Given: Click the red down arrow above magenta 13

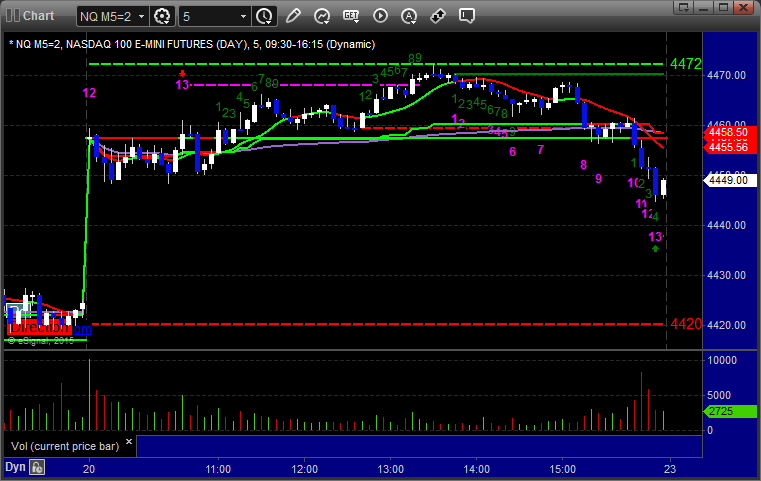Looking at the screenshot, I should 182,74.
